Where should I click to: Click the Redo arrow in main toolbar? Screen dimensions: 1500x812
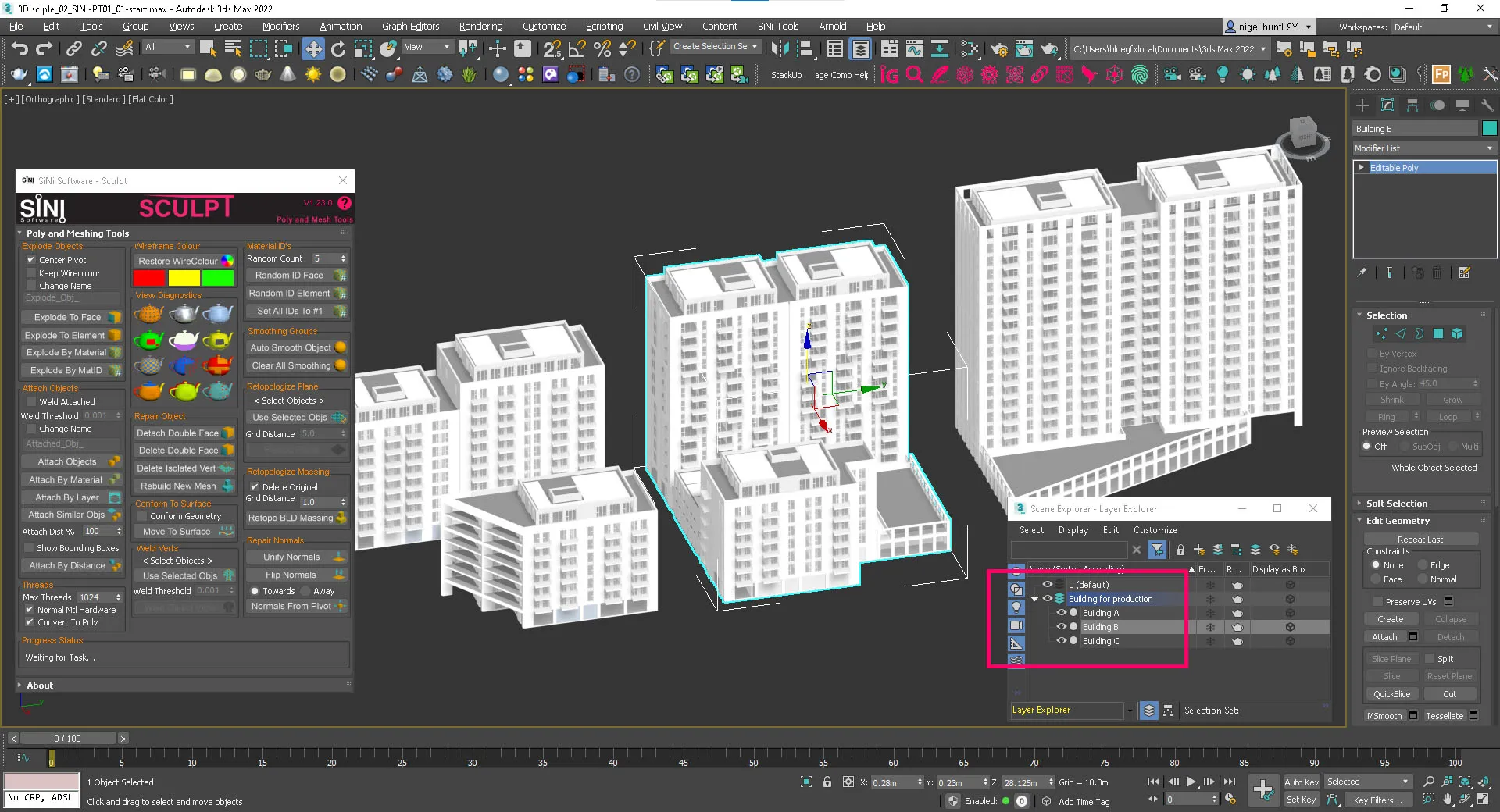(x=45, y=49)
